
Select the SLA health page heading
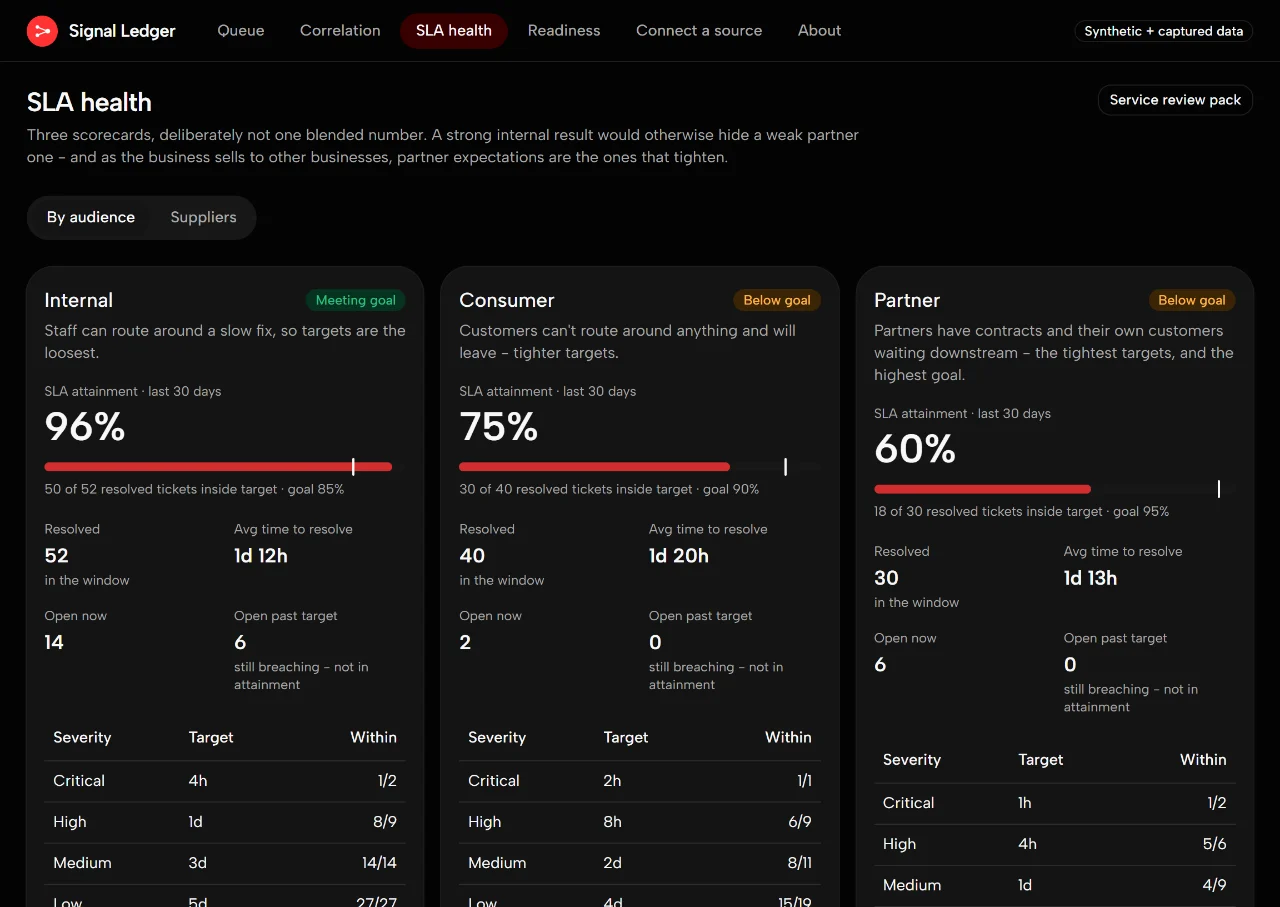[89, 102]
